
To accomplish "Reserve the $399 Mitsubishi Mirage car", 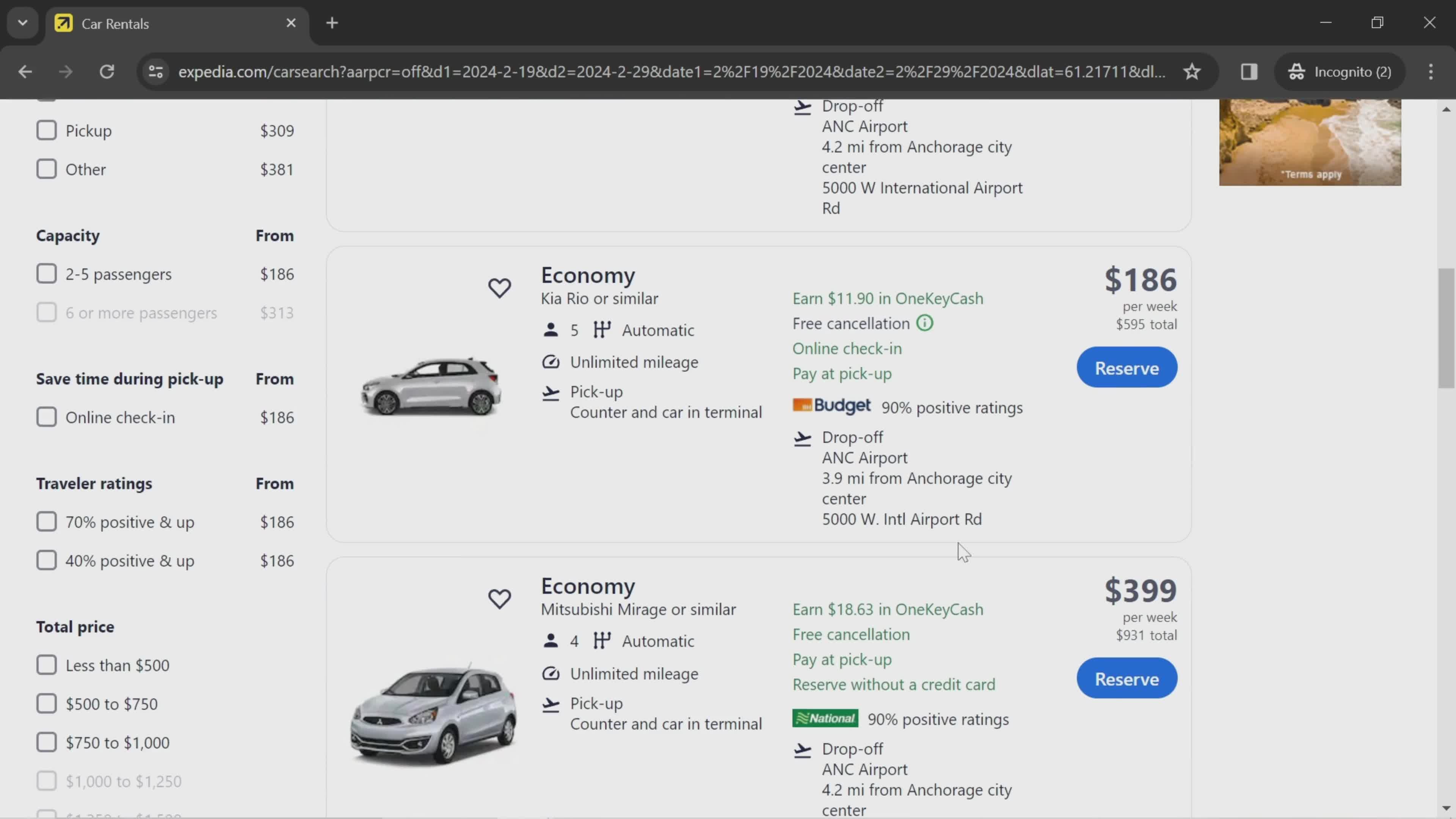I will tap(1127, 678).
